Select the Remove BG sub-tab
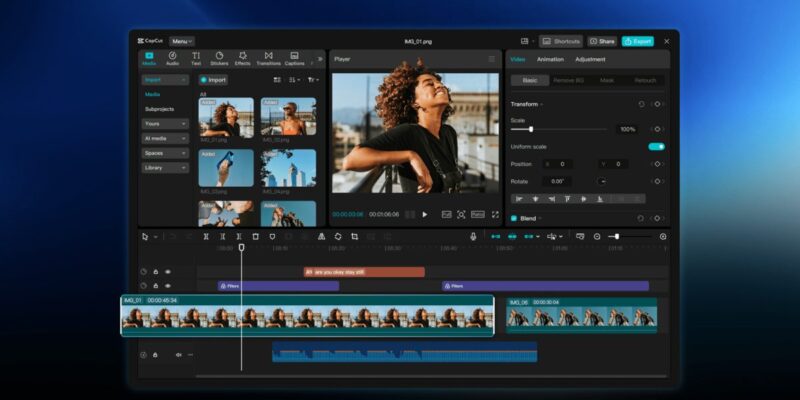The width and height of the screenshot is (800, 400). pos(568,81)
